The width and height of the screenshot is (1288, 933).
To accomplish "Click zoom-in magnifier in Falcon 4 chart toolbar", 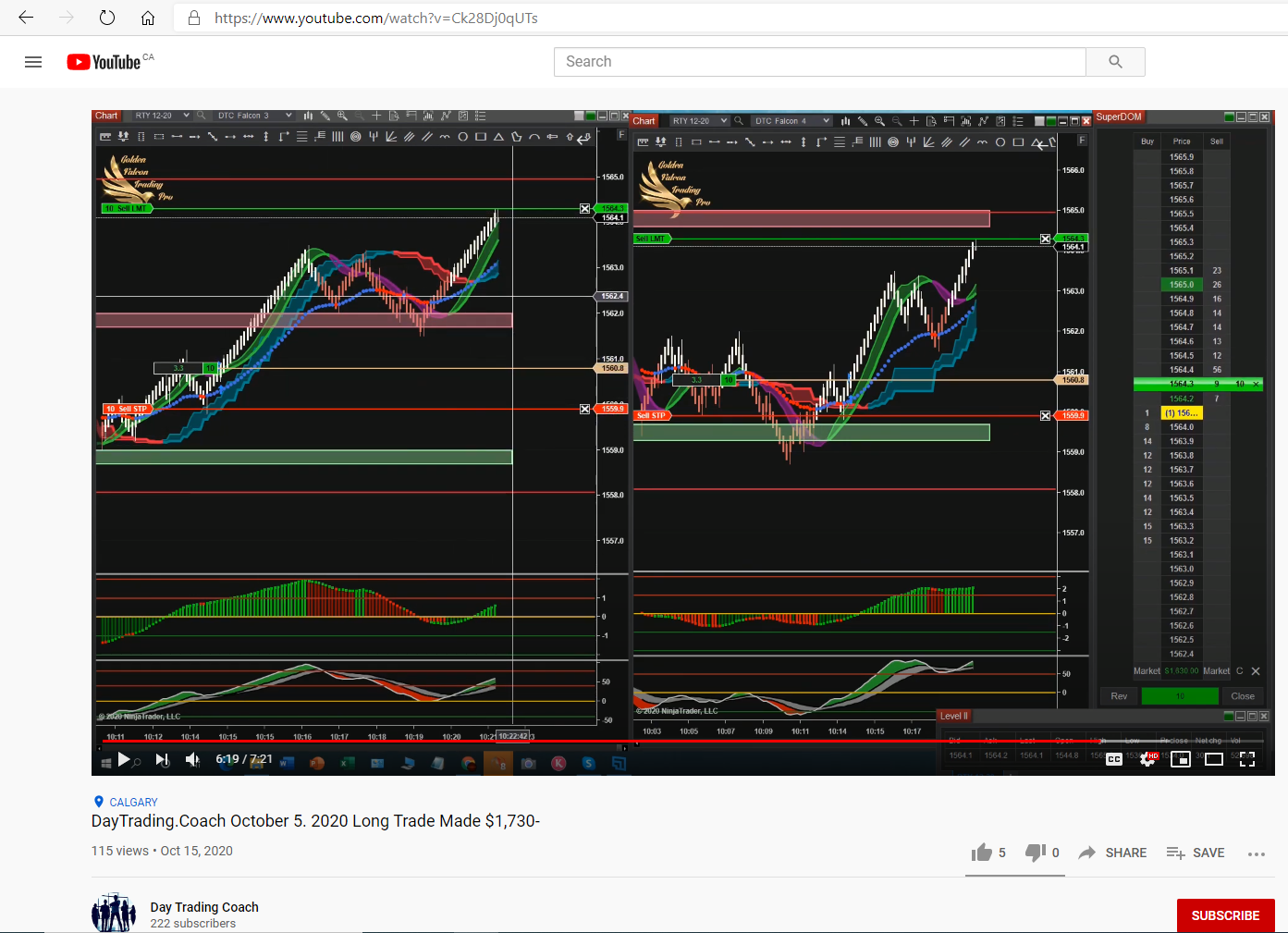I will pyautogui.click(x=879, y=121).
